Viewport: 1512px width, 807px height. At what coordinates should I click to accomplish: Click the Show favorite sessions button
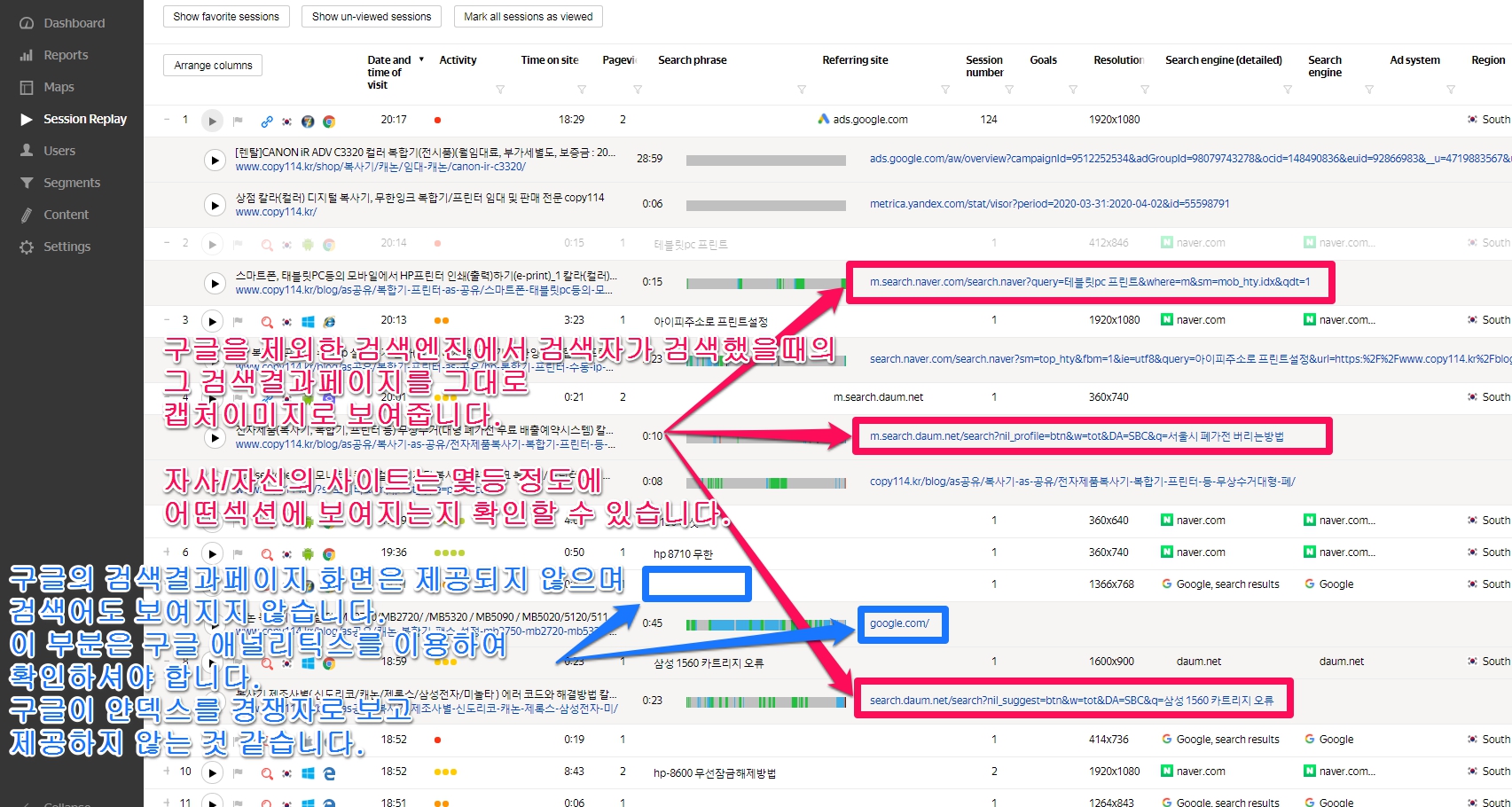coord(226,16)
